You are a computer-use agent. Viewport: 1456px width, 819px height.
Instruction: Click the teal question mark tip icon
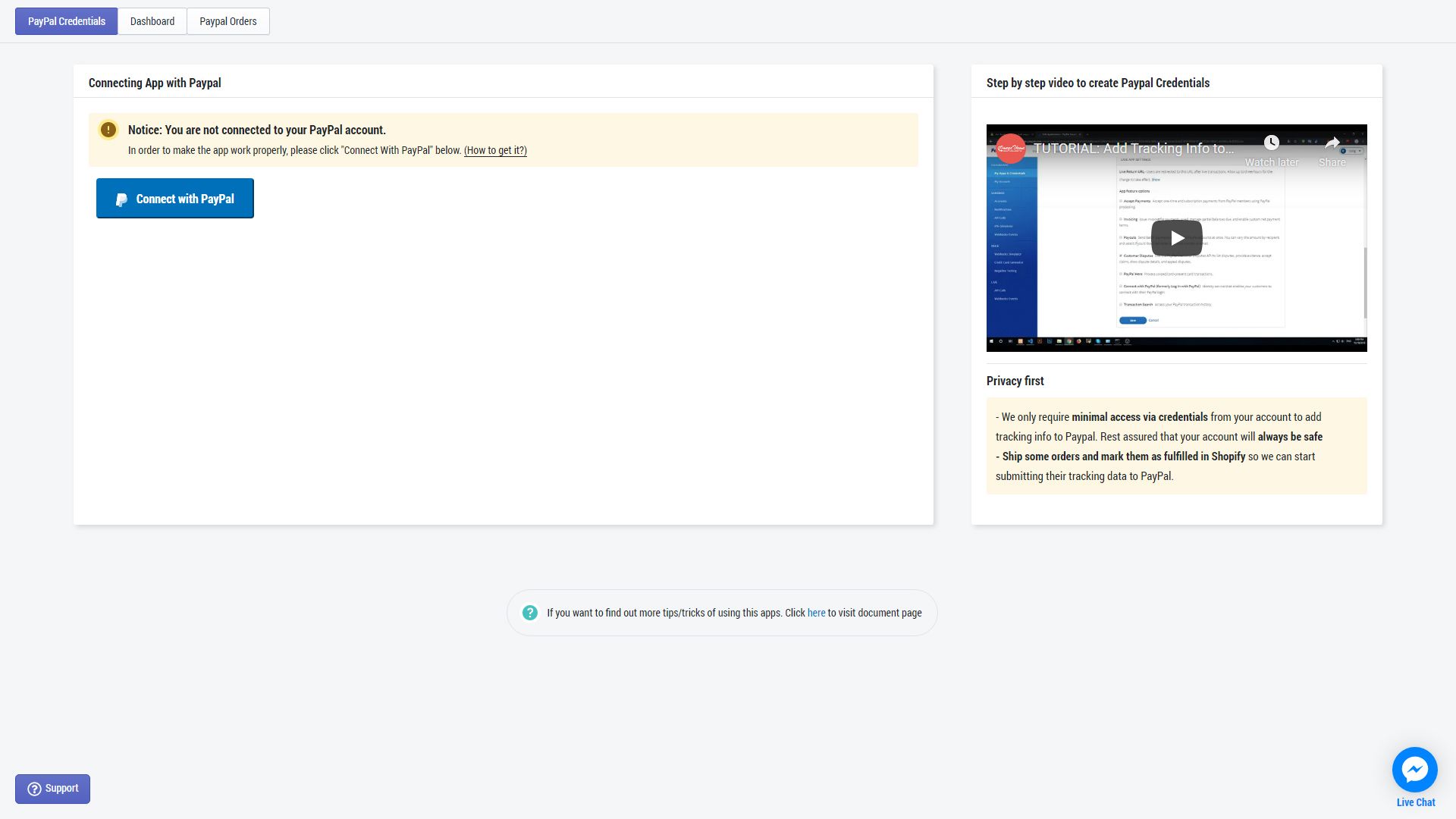click(x=530, y=613)
